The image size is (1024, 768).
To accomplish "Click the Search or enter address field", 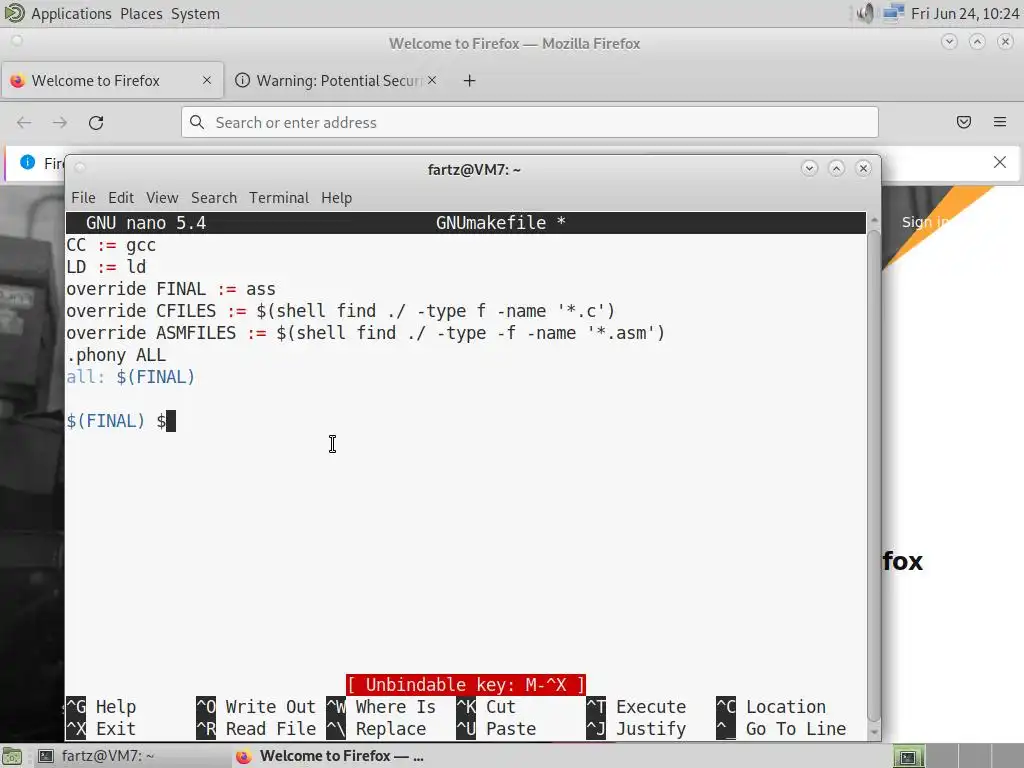I will tap(530, 122).
